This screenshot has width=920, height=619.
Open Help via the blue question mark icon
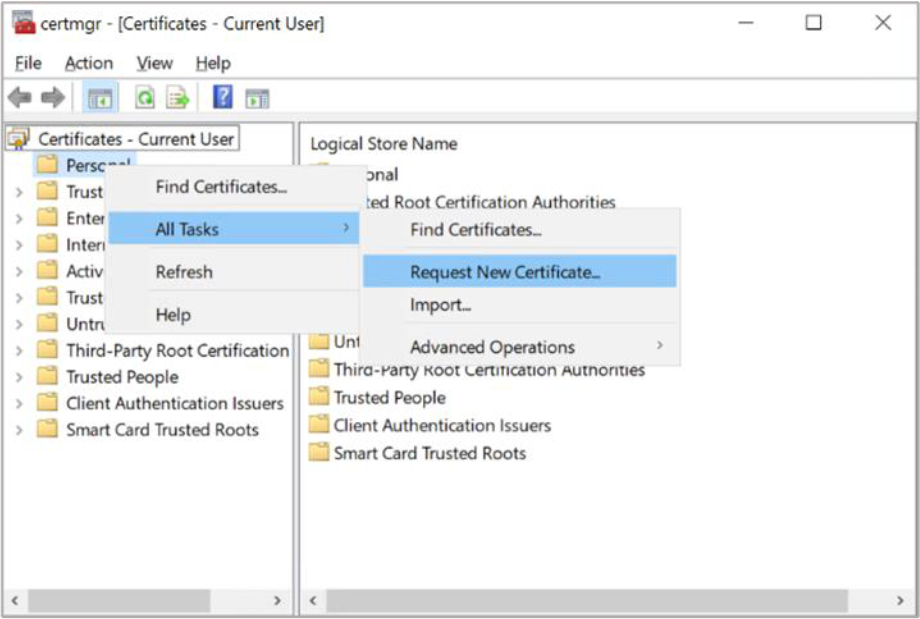point(222,98)
